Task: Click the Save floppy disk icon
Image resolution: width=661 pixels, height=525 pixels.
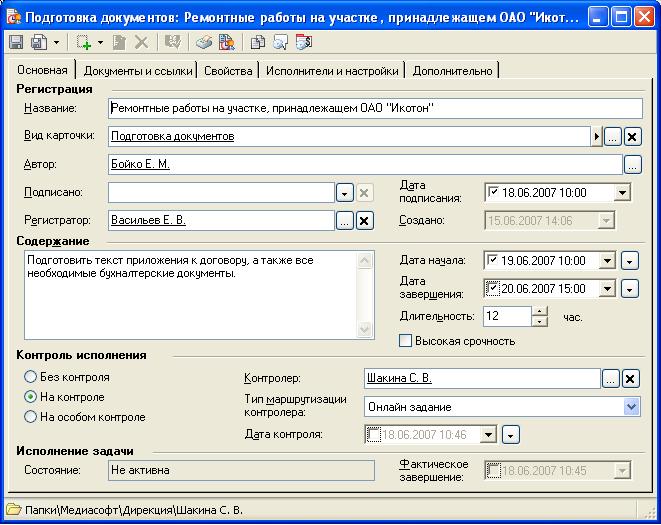Action: 16,43
